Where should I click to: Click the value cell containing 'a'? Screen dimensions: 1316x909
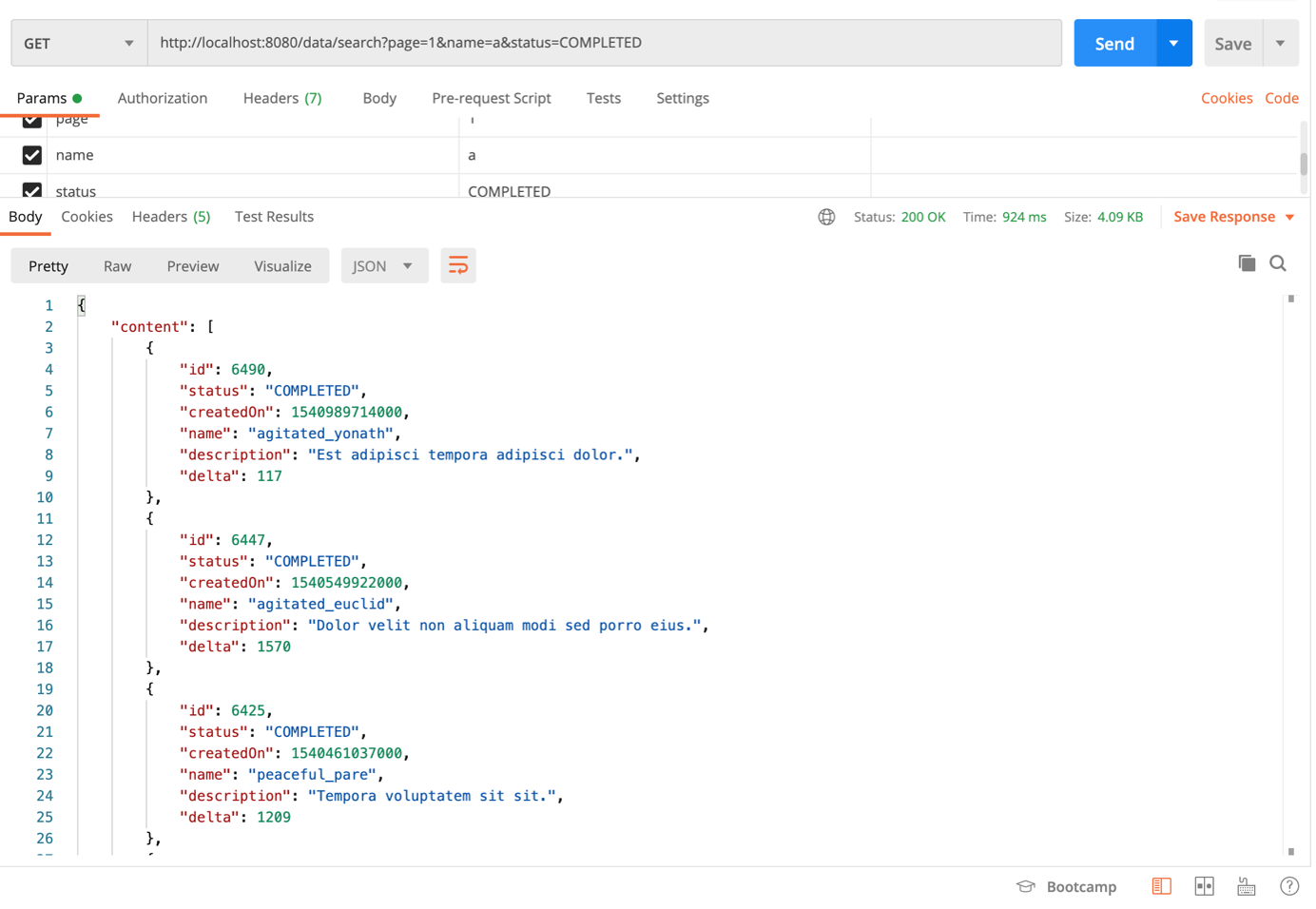[x=665, y=155]
